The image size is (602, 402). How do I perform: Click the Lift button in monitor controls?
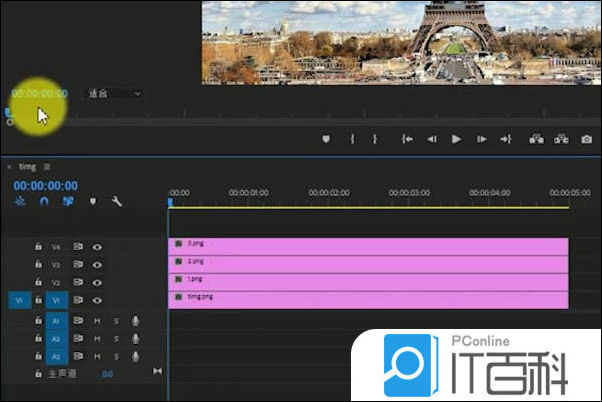536,139
